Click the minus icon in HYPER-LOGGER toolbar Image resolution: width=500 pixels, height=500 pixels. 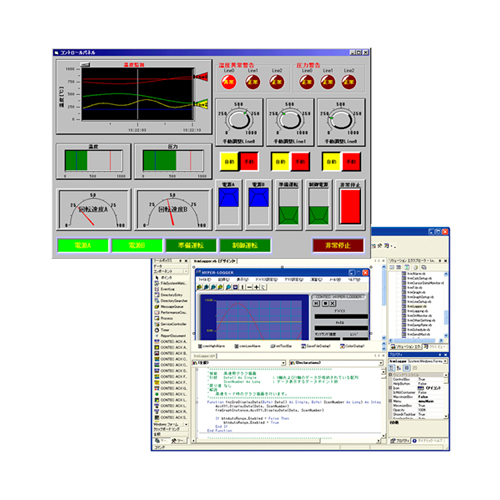coord(250,287)
